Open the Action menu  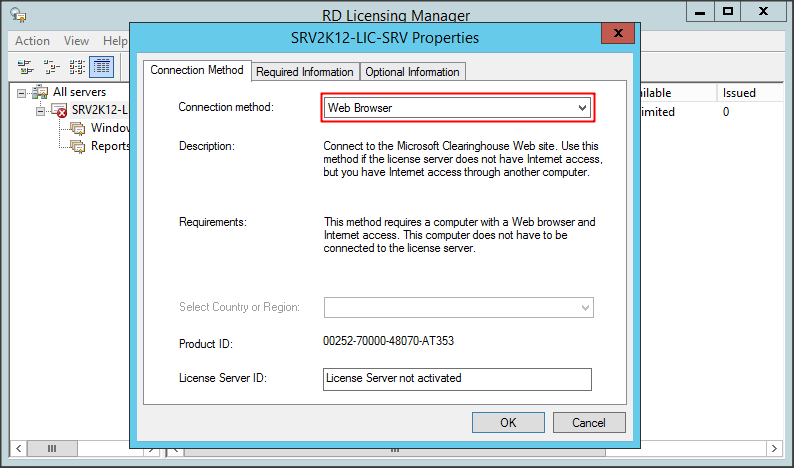click(32, 41)
